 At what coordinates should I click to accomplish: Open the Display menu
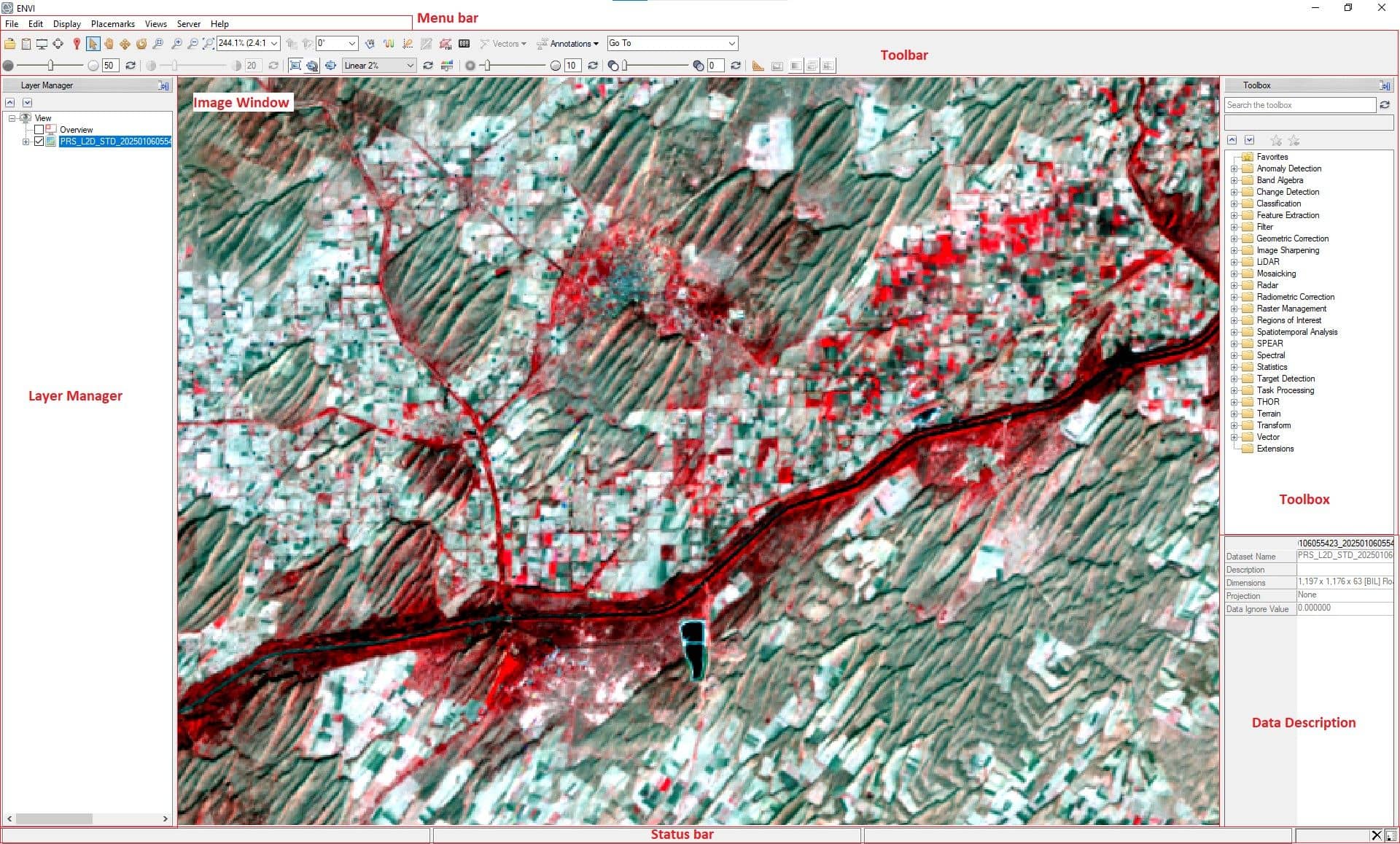(x=66, y=24)
